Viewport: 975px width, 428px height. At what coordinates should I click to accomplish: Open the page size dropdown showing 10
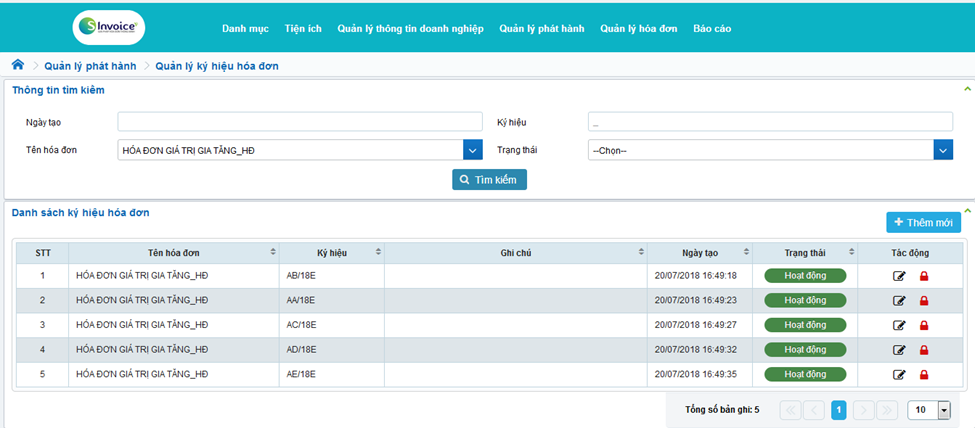coord(942,410)
